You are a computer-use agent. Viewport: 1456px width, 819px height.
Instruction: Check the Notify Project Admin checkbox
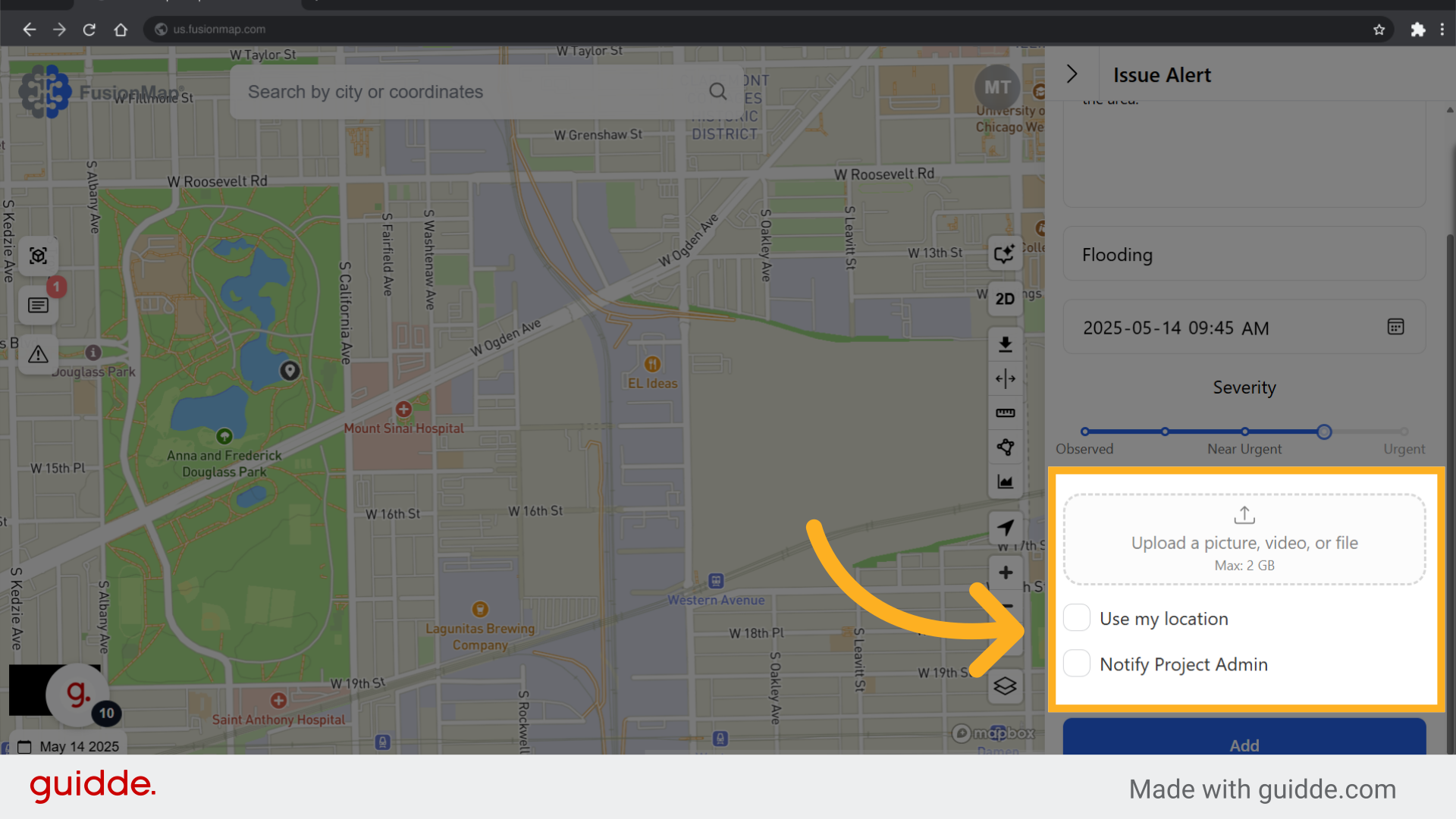1077,664
